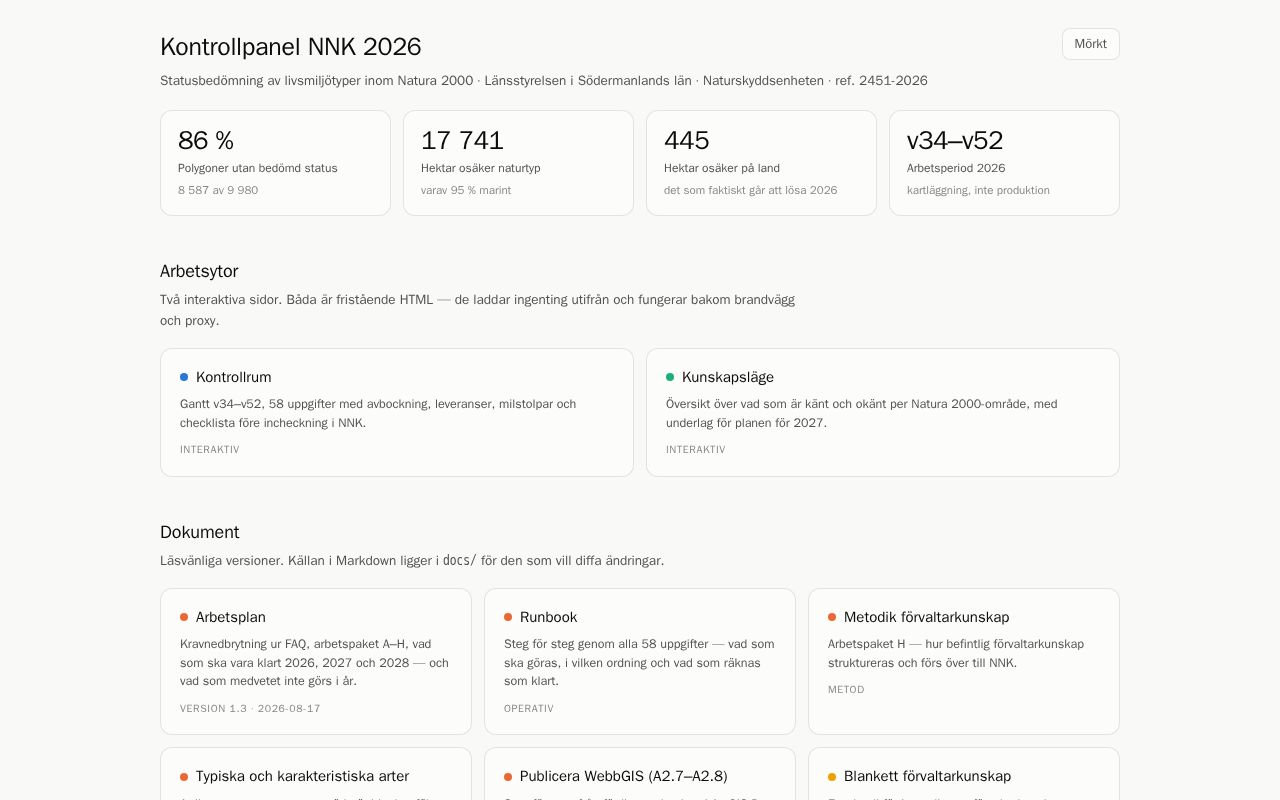The height and width of the screenshot is (800, 1280).
Task: Select the v34–v52 Arbetsperiod card
Action: pyautogui.click(x=1004, y=163)
